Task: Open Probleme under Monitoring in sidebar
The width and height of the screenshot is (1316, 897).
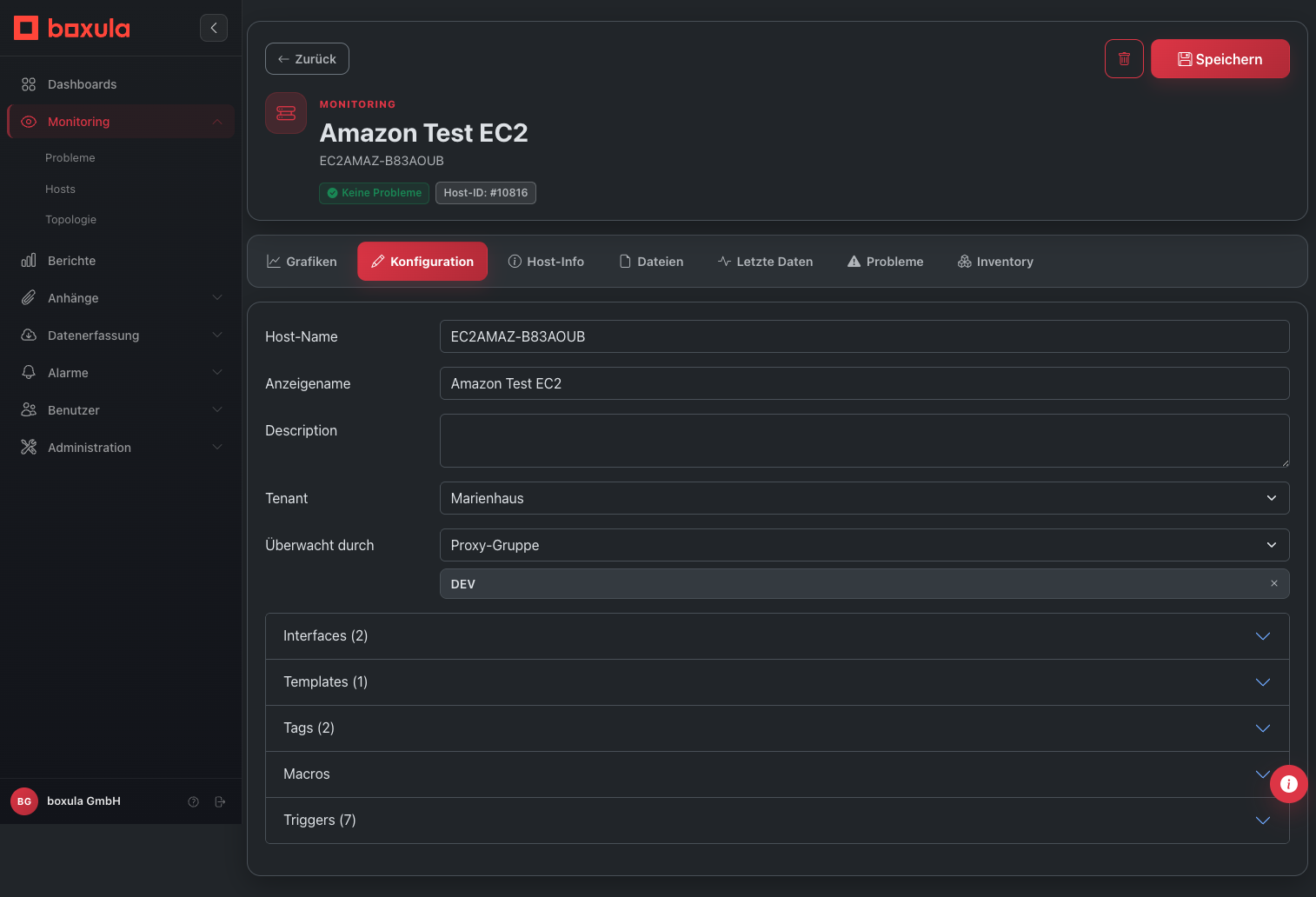Action: 70,158
